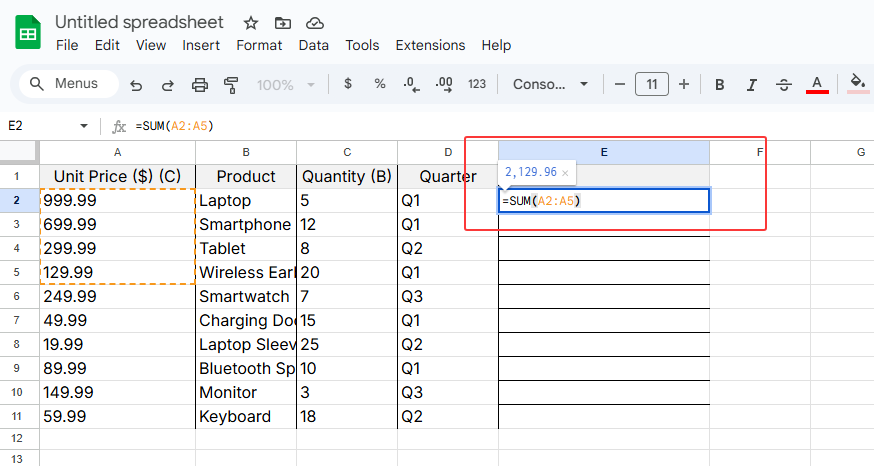The height and width of the screenshot is (466, 874).
Task: Expand the zoom 100% dropdown
Action: pos(286,85)
